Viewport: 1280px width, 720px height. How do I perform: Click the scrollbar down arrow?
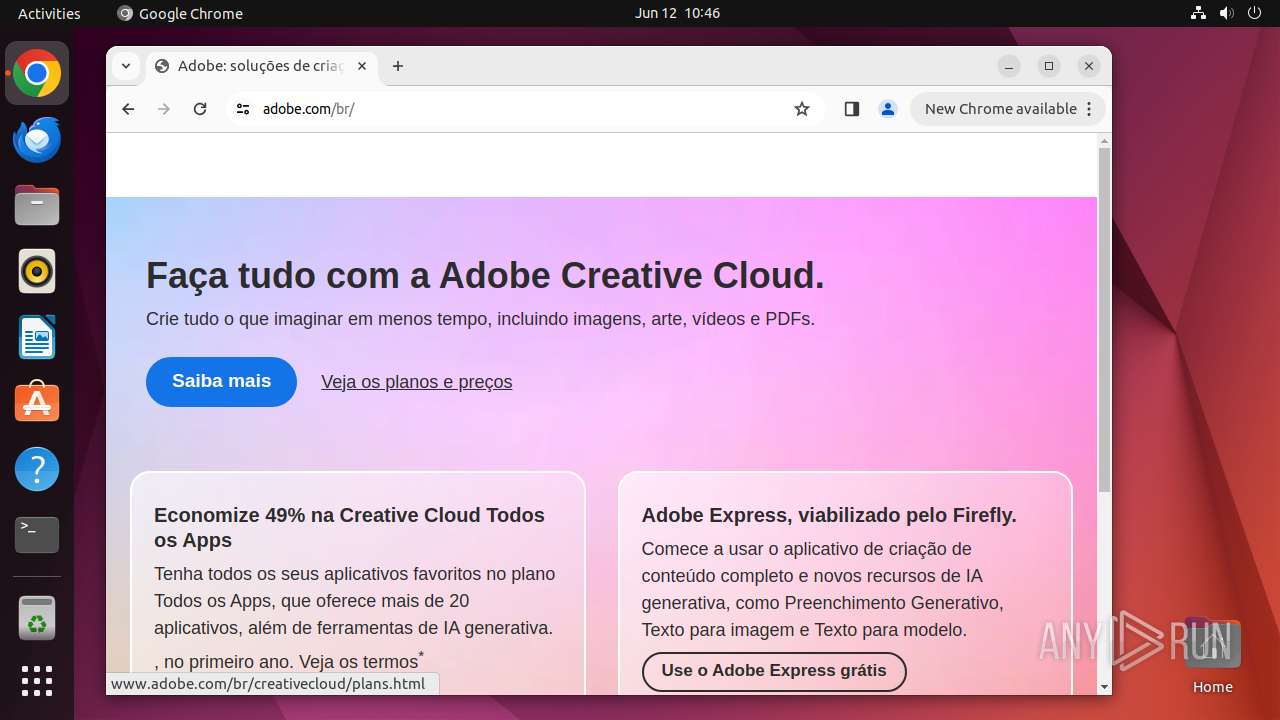[x=1104, y=687]
